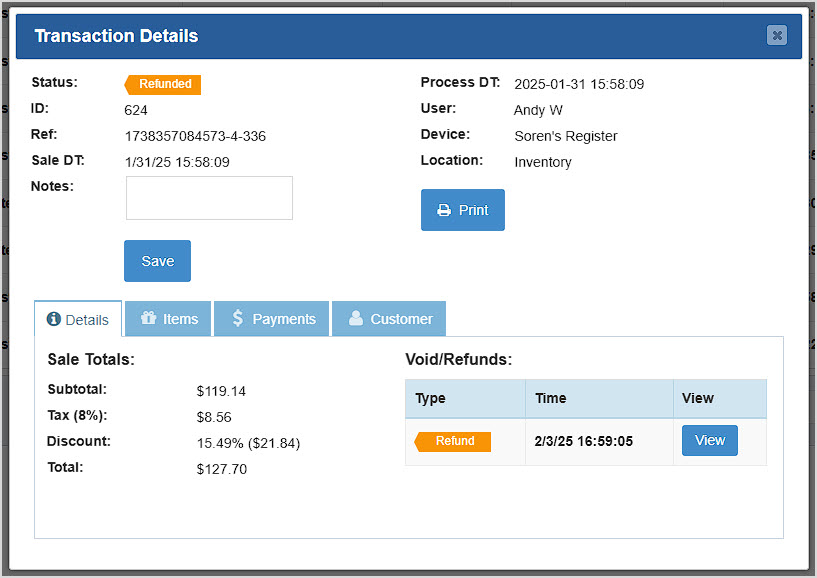The image size is (817, 578).
Task: Select the Details tab
Action: (x=78, y=318)
